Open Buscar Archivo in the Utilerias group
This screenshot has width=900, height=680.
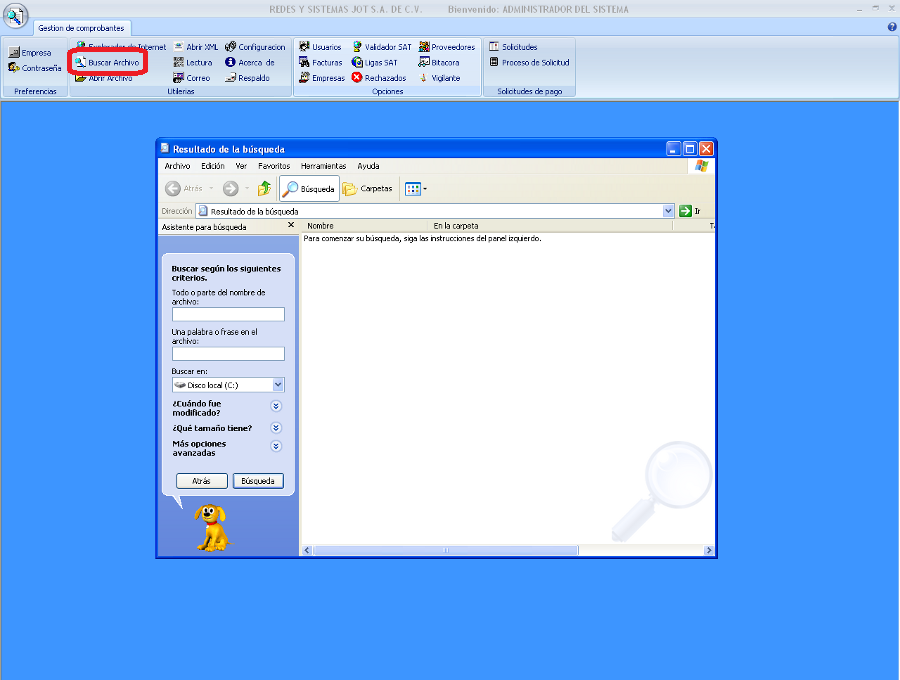[108, 62]
